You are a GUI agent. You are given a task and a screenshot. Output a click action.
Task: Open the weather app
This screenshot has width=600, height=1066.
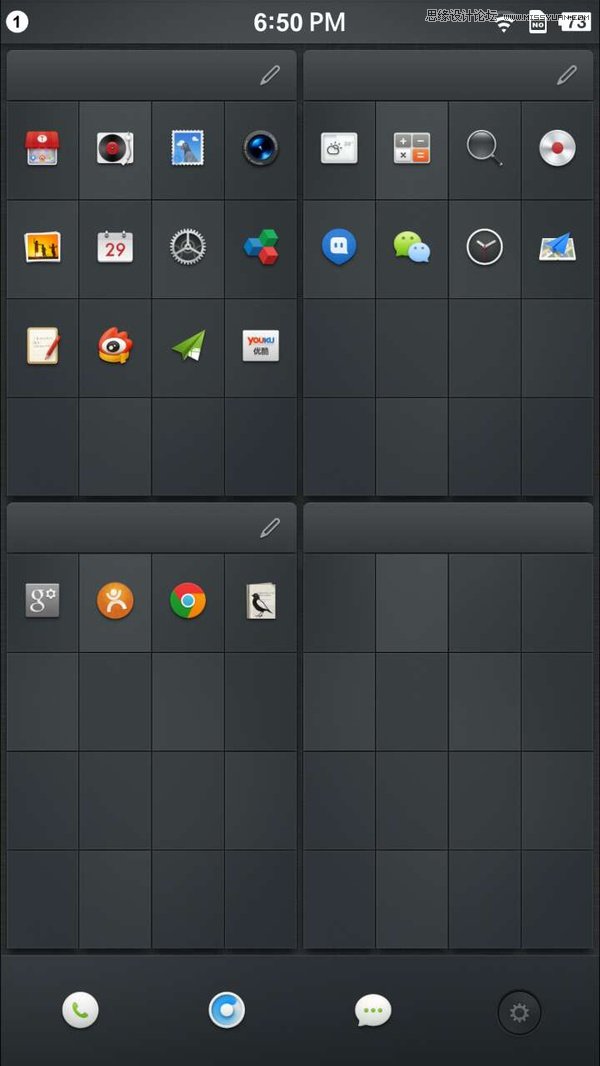tap(339, 148)
